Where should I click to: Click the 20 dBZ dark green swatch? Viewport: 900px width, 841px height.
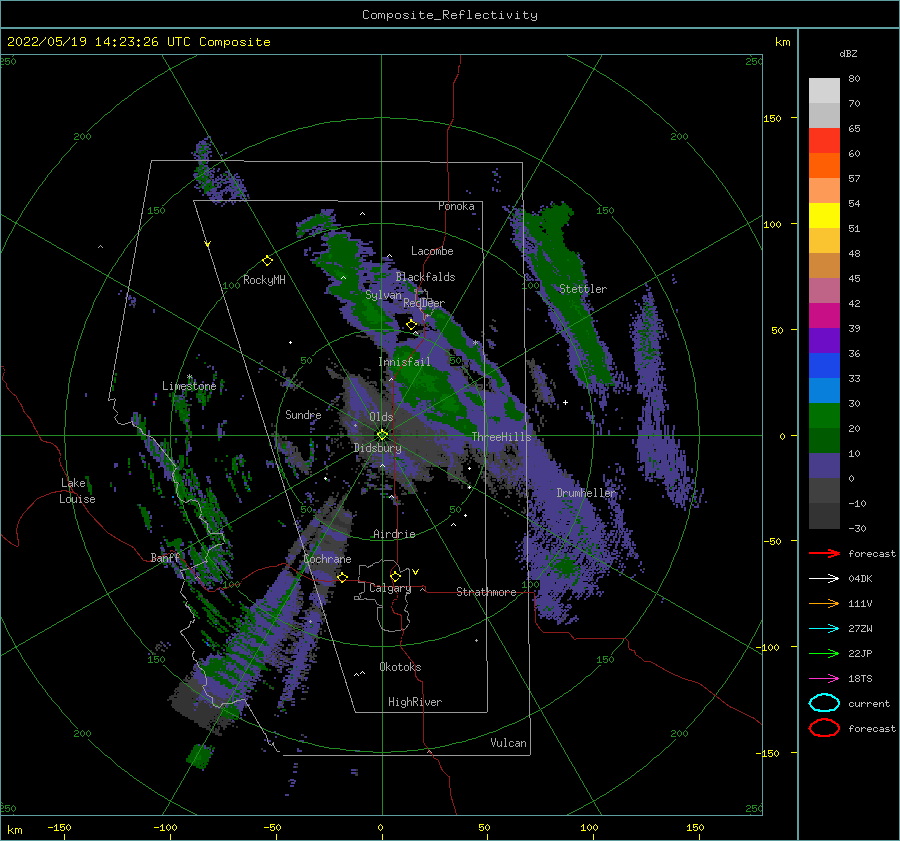824,440
